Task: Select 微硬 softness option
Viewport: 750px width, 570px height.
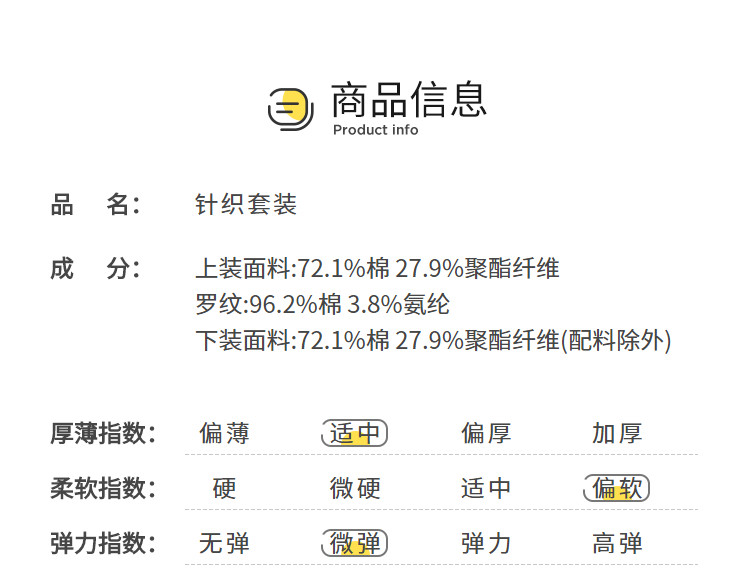Action: tap(355, 488)
